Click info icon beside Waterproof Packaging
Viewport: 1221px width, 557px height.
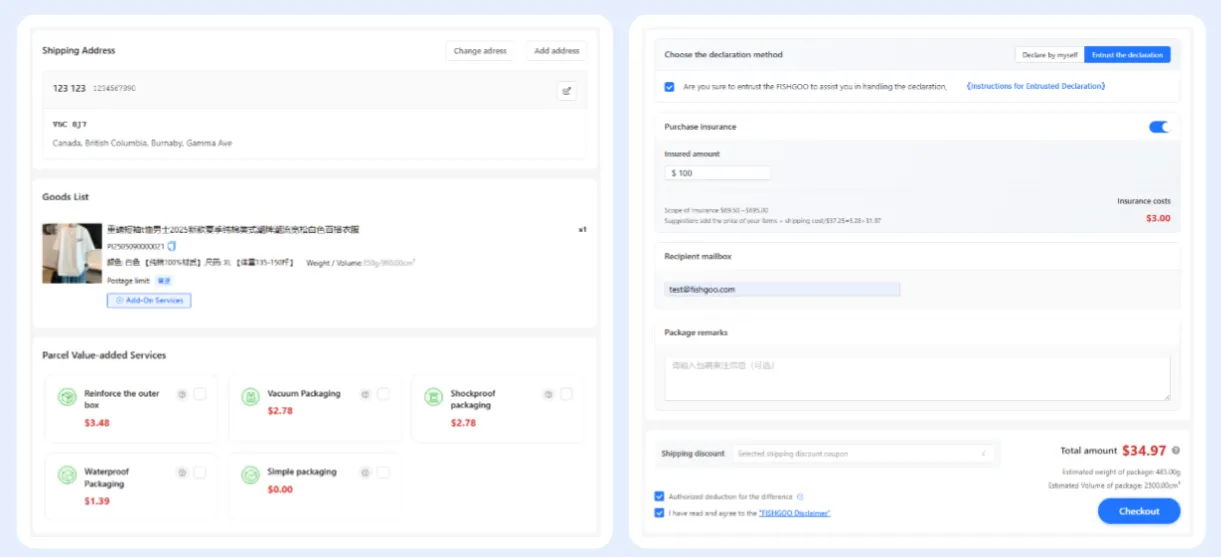(182, 472)
